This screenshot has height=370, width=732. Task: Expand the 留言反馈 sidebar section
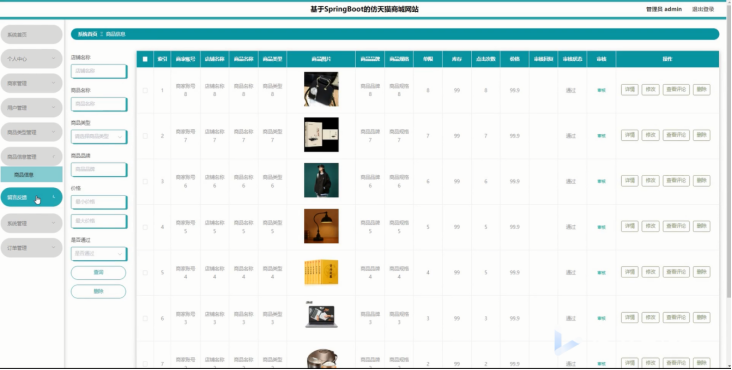(x=31, y=197)
